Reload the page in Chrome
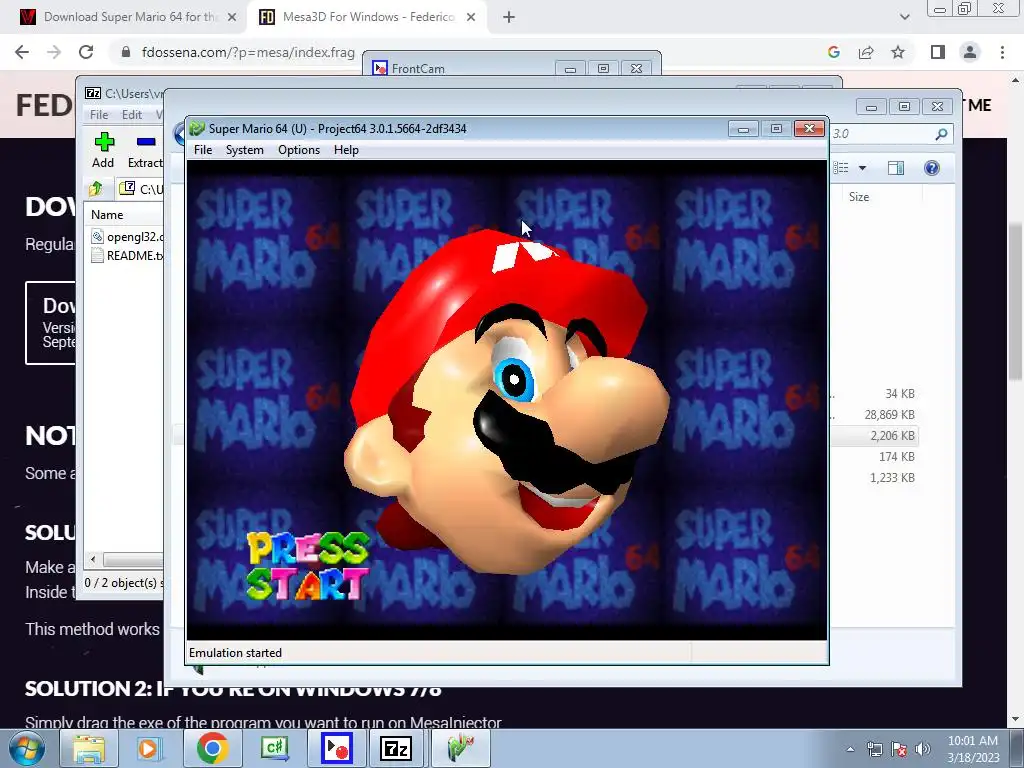1024x768 pixels. 86,52
